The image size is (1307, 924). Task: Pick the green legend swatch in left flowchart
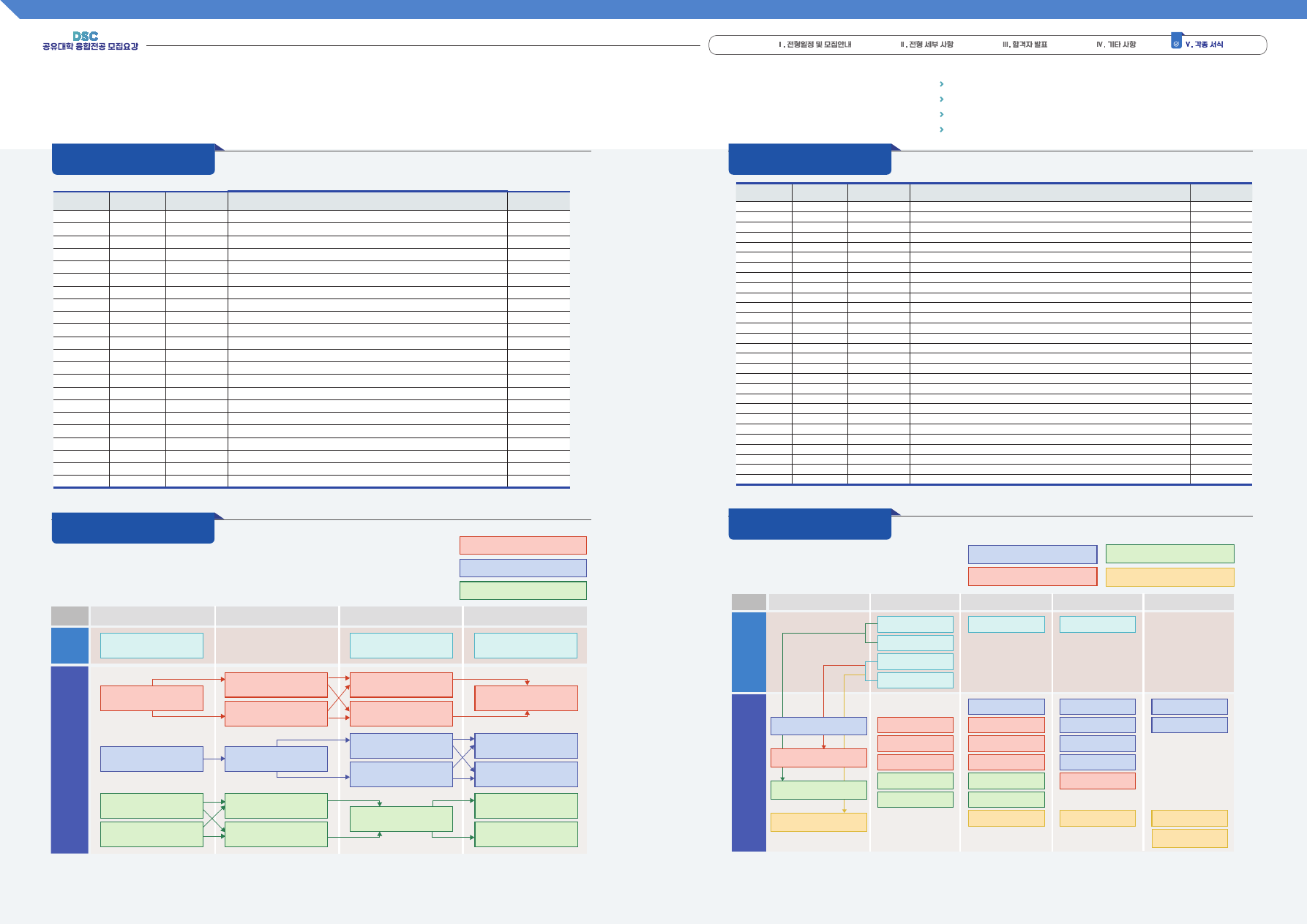[523, 590]
